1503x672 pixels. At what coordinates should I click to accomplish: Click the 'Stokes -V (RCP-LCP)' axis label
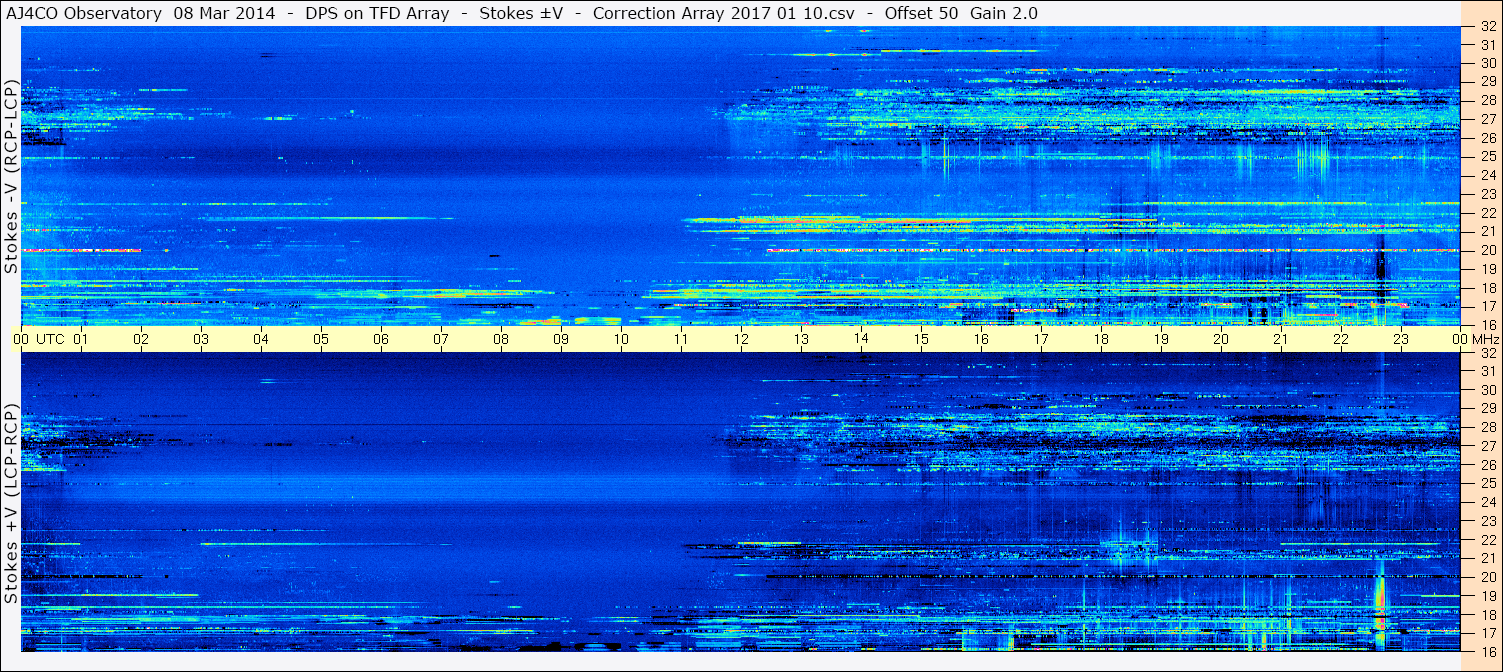(12, 175)
